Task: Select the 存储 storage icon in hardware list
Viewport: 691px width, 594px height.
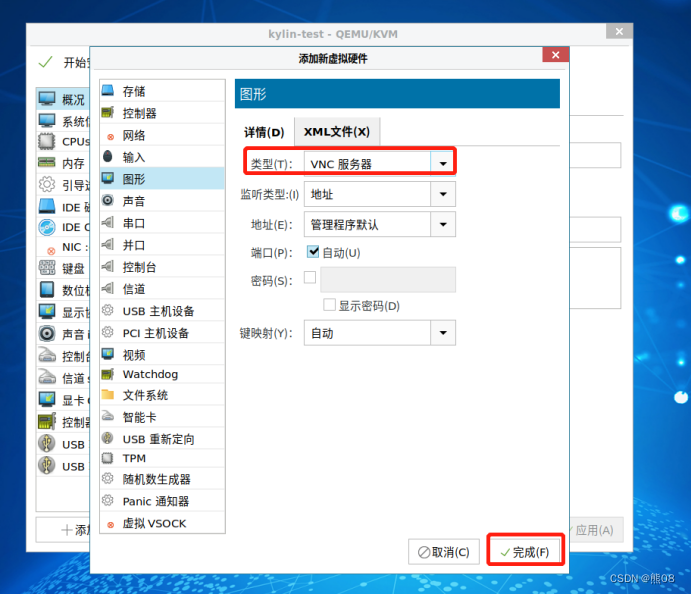Action: click(x=108, y=91)
